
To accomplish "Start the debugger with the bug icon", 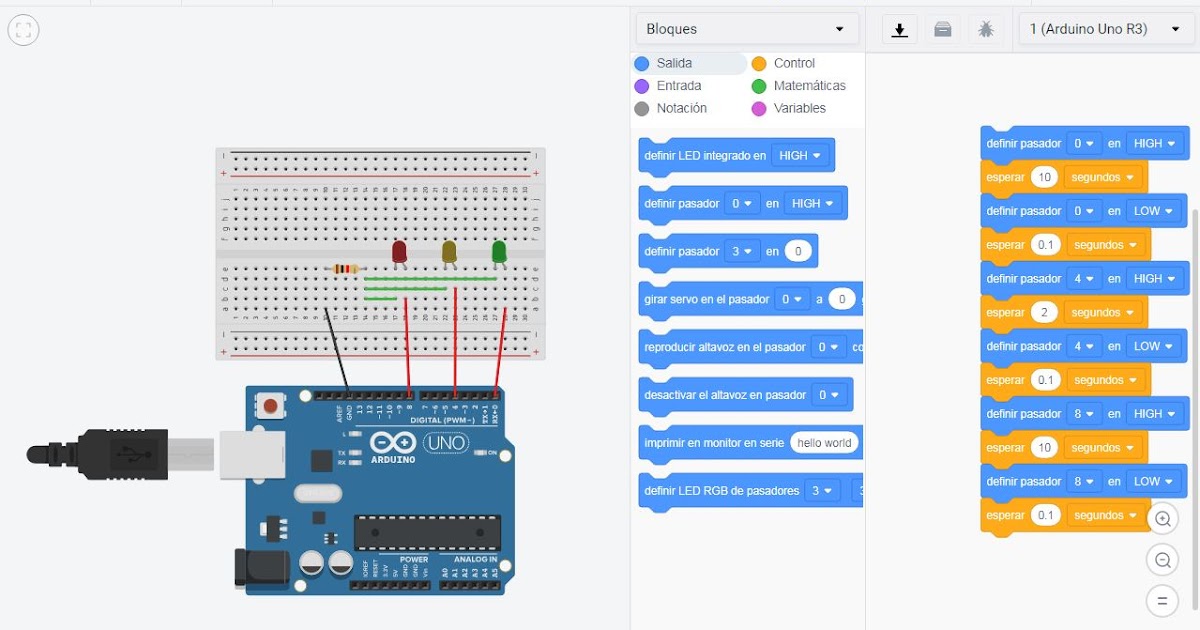I will (985, 28).
